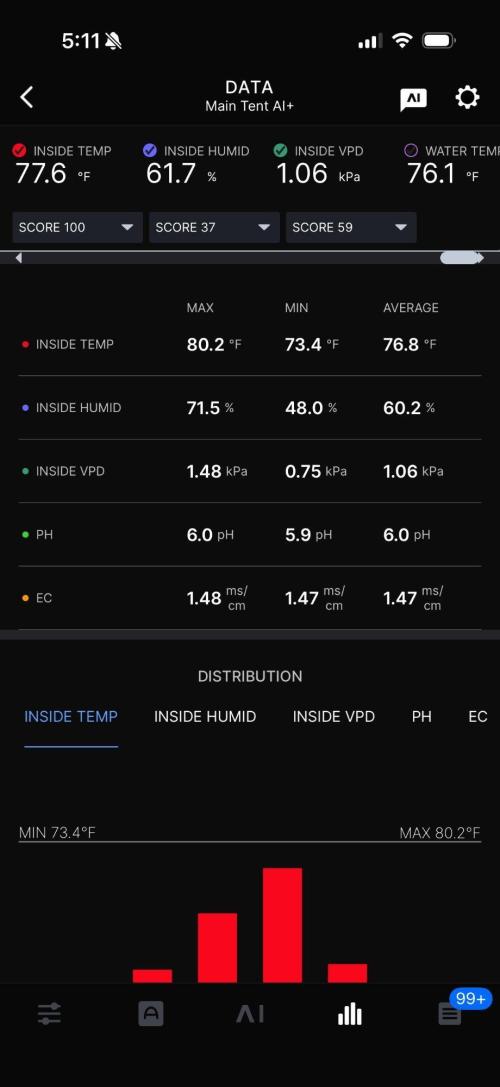Select the data bar chart icon

[x=350, y=1014]
